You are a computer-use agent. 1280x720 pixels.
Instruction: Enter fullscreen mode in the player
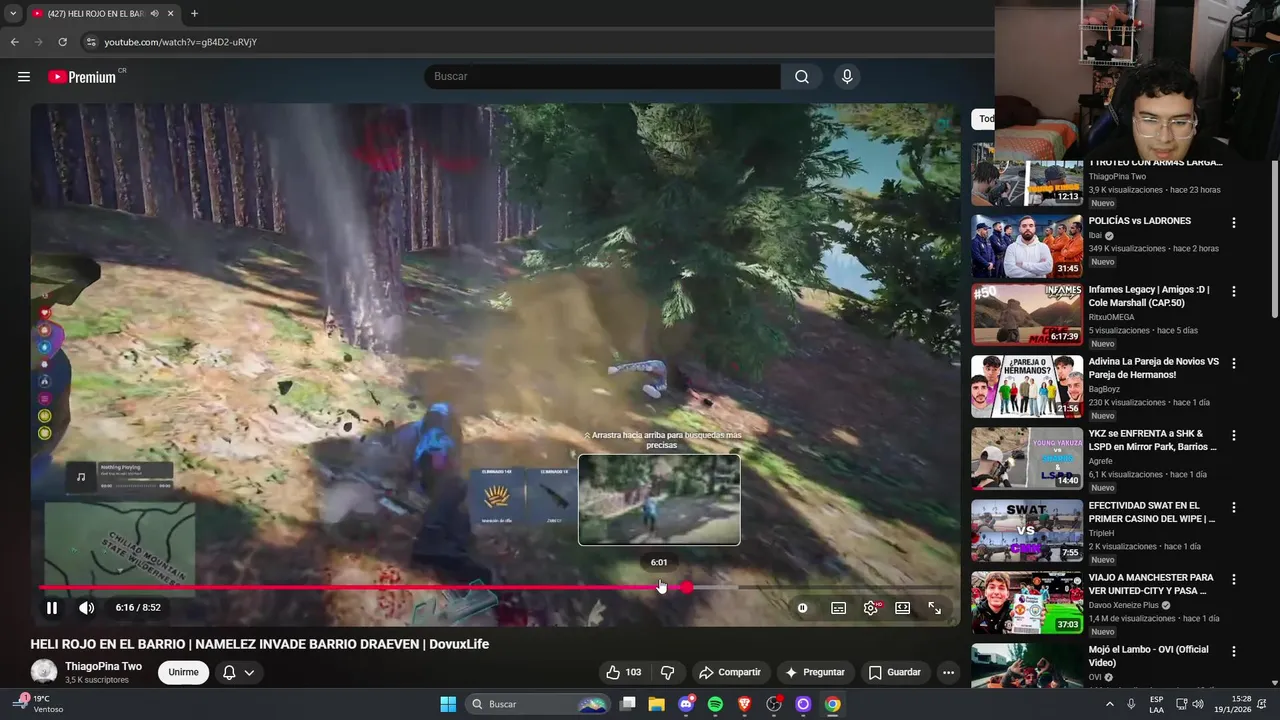click(x=935, y=608)
